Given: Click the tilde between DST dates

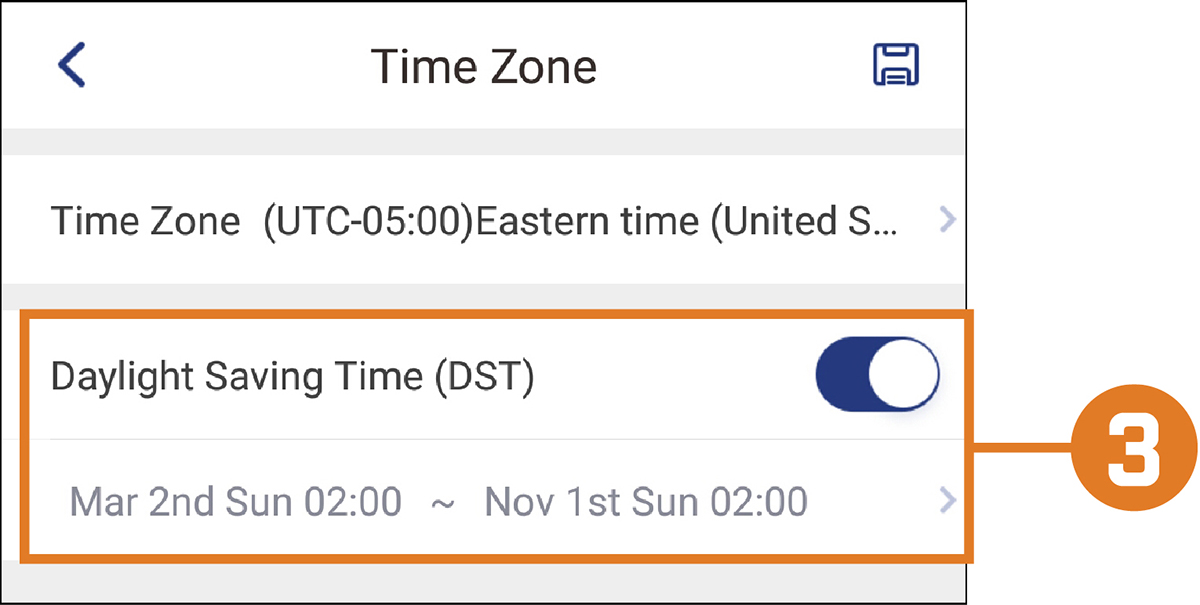Looking at the screenshot, I should pos(442,503).
